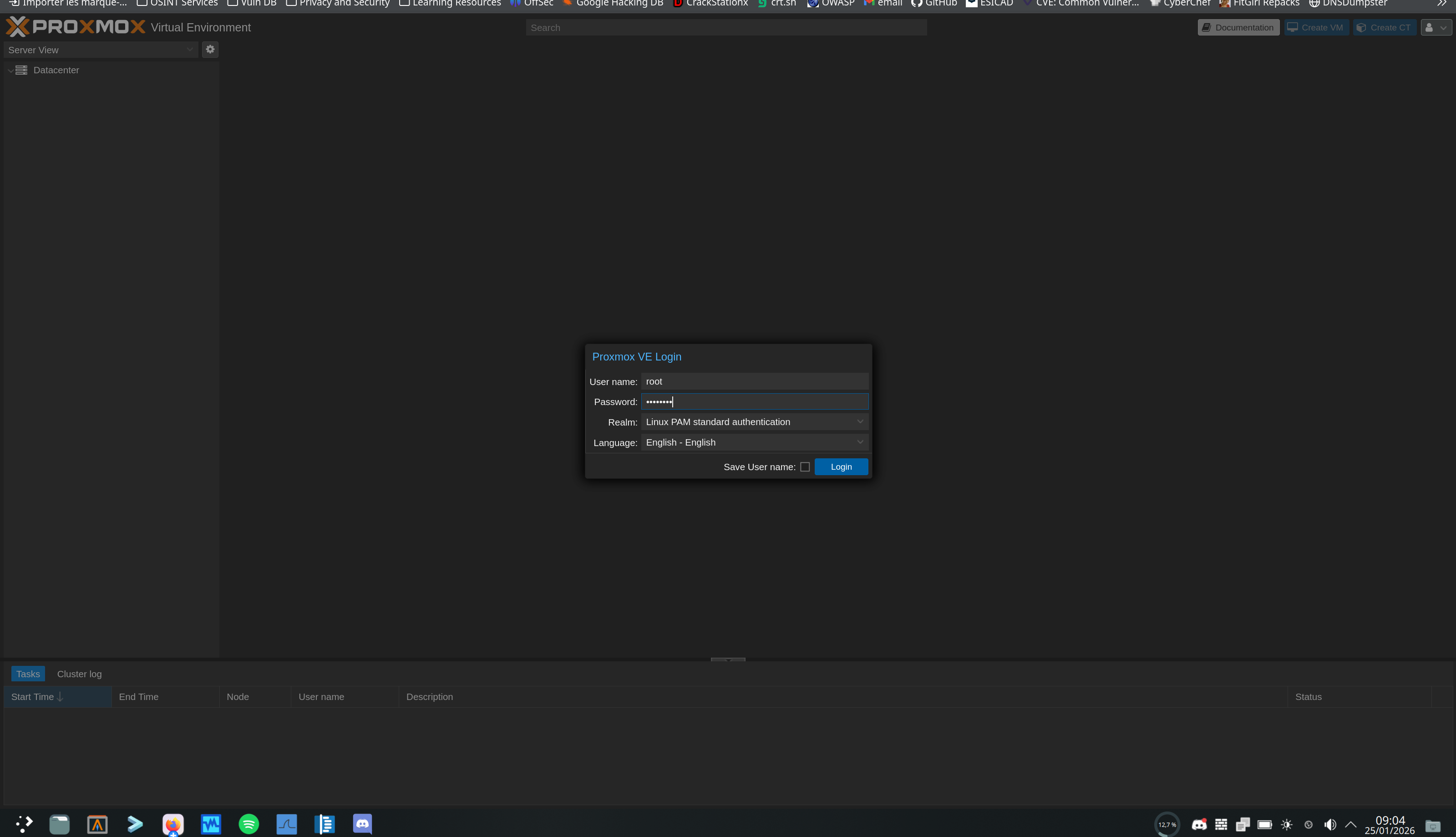Click the User name input field
The width and height of the screenshot is (1456, 837).
tap(754, 381)
